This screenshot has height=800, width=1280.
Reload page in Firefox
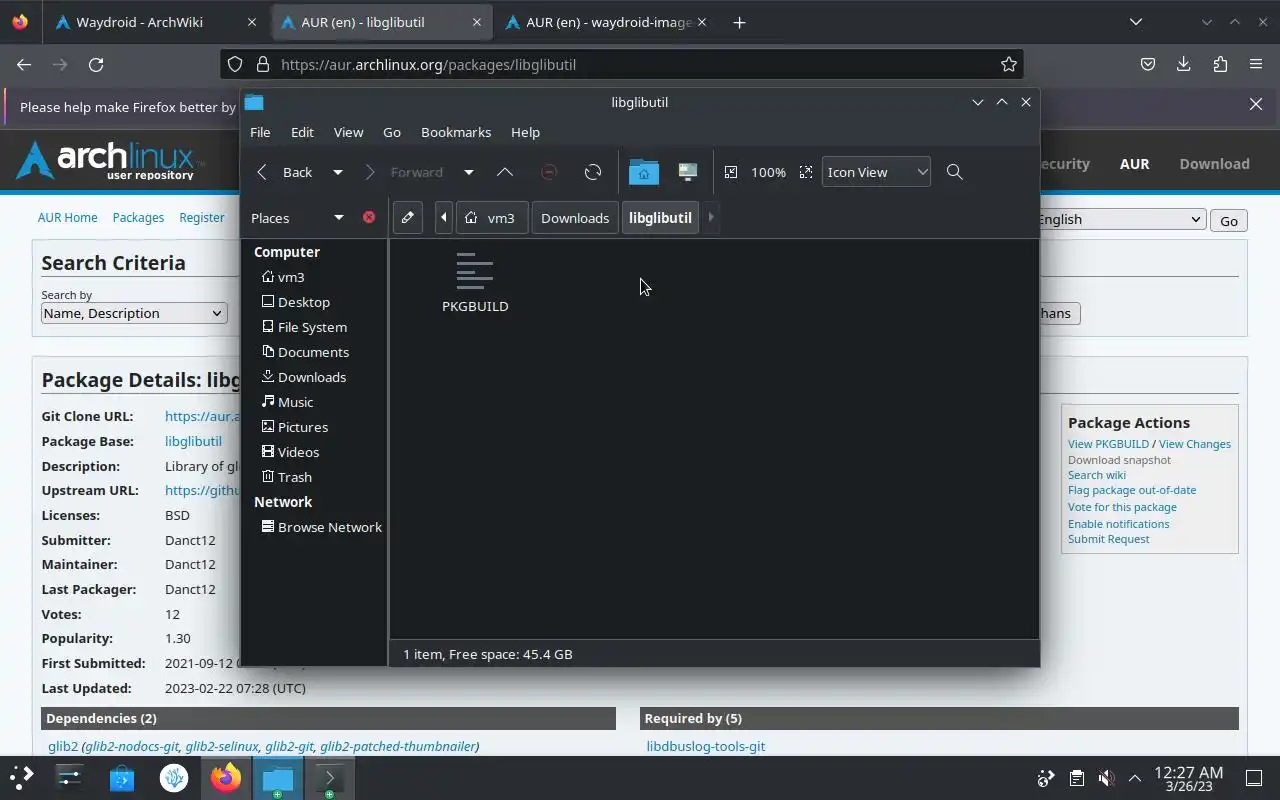point(96,64)
